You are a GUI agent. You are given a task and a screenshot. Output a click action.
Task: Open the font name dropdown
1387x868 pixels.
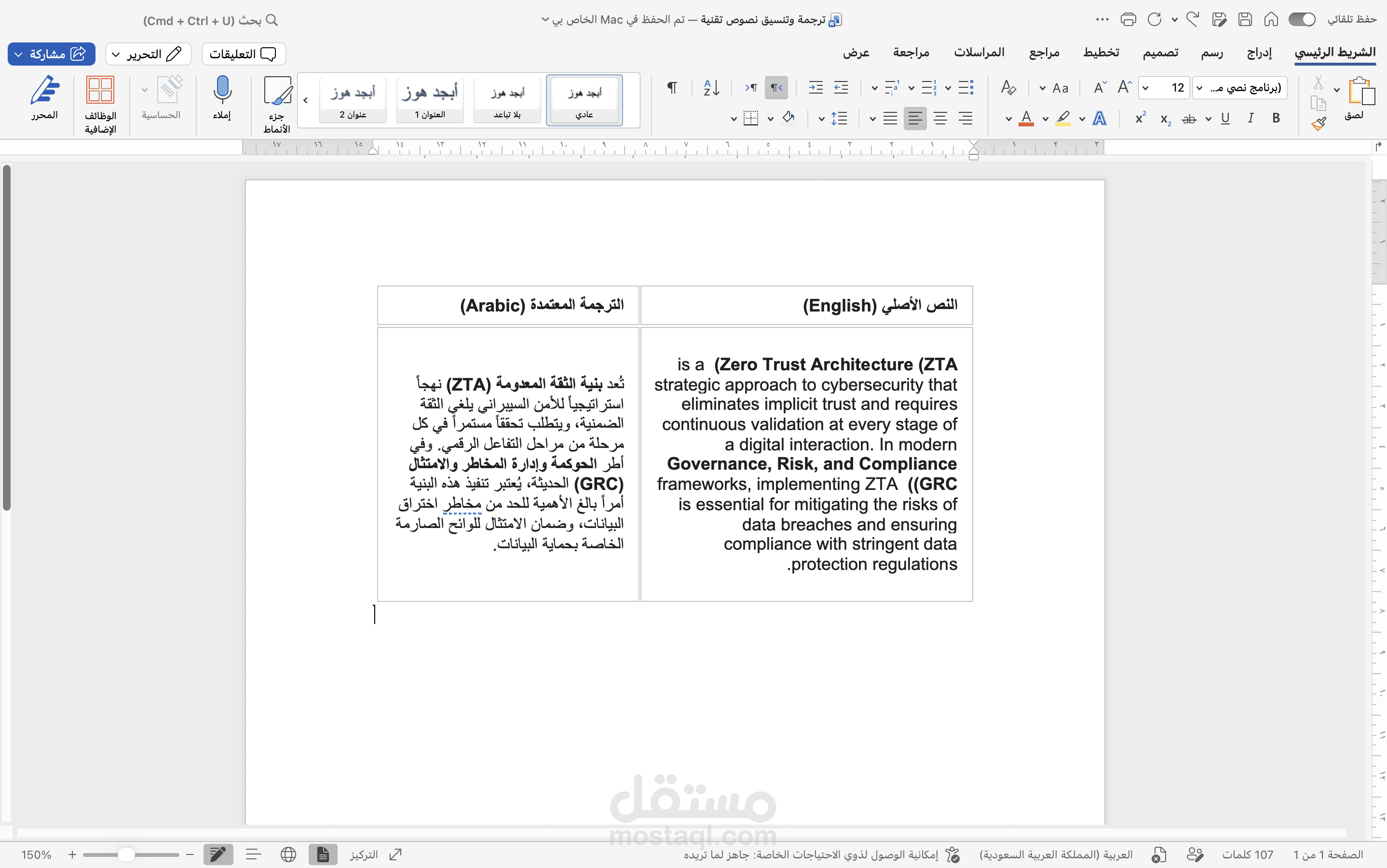[x=1199, y=88]
